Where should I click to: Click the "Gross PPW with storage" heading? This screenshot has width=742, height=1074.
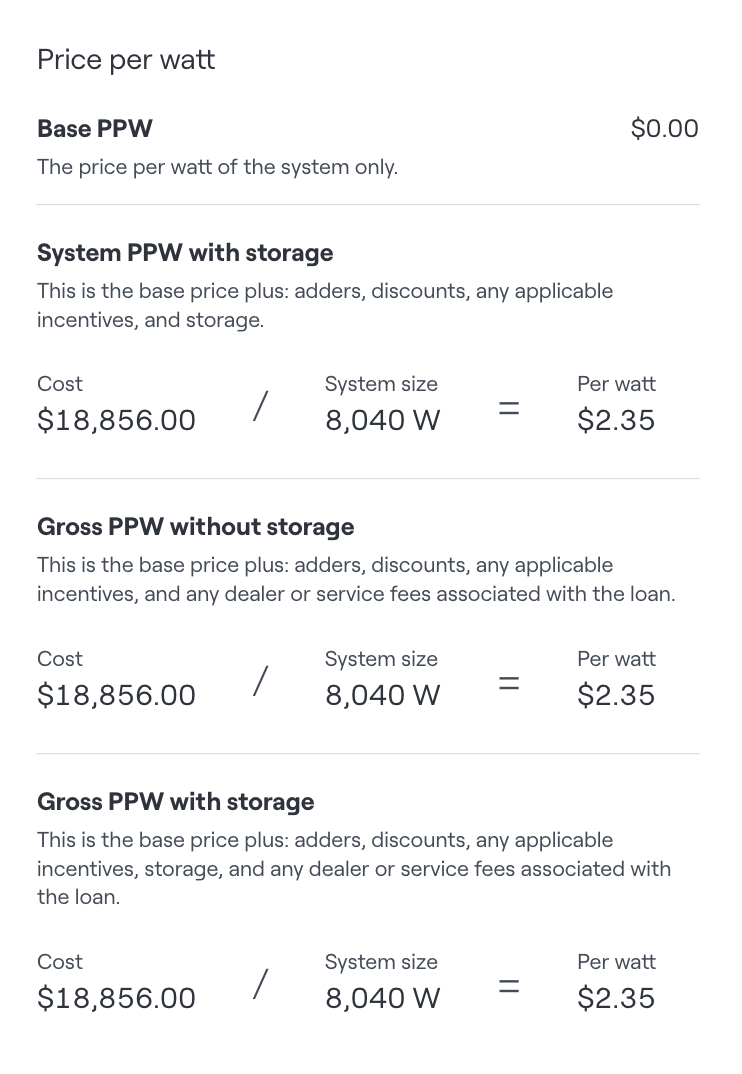coord(175,802)
